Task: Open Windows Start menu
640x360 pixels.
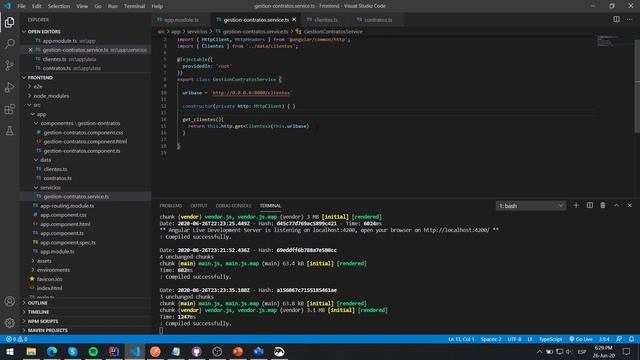Action: pos(10,351)
